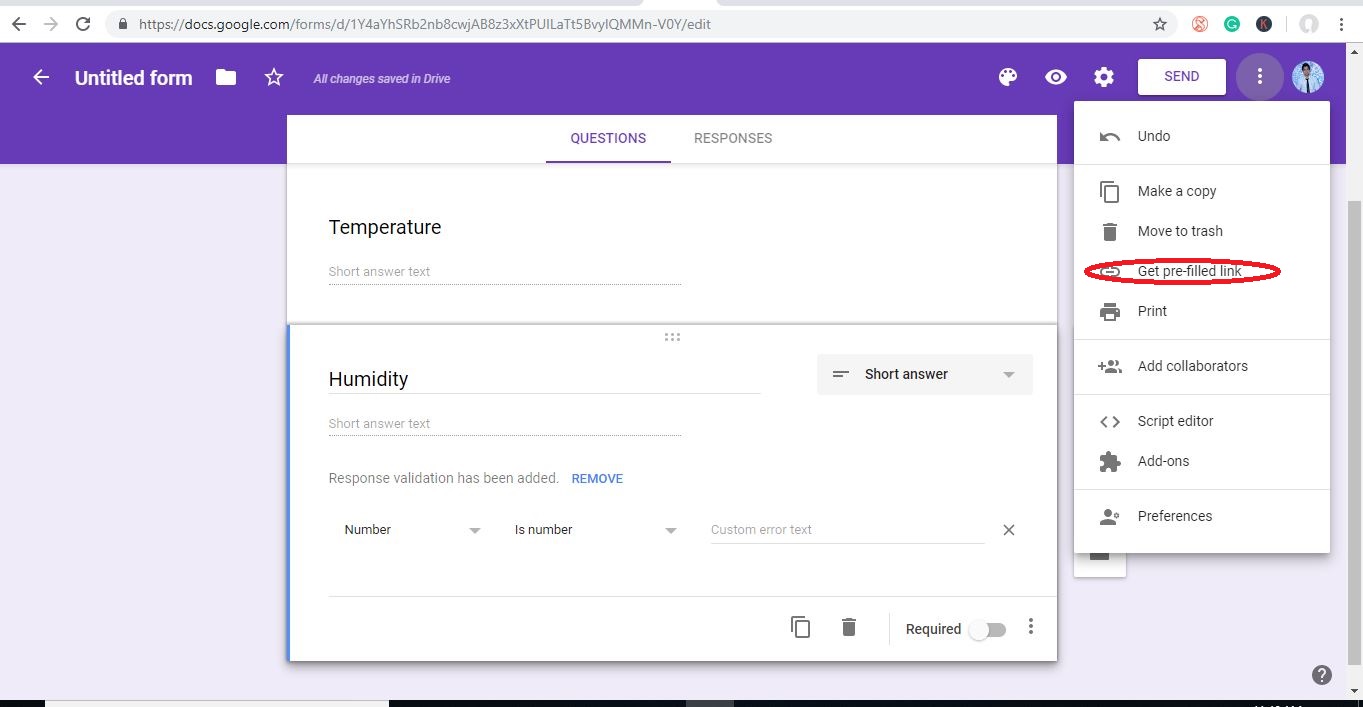The height and width of the screenshot is (707, 1363).
Task: Open the Short answer type dropdown
Action: tap(924, 374)
